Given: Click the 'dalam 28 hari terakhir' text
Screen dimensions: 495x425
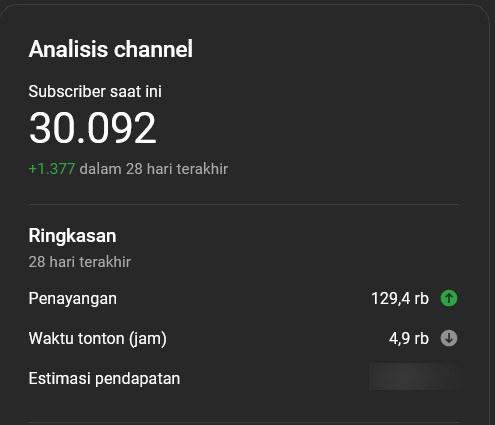Looking at the screenshot, I should coord(154,169).
